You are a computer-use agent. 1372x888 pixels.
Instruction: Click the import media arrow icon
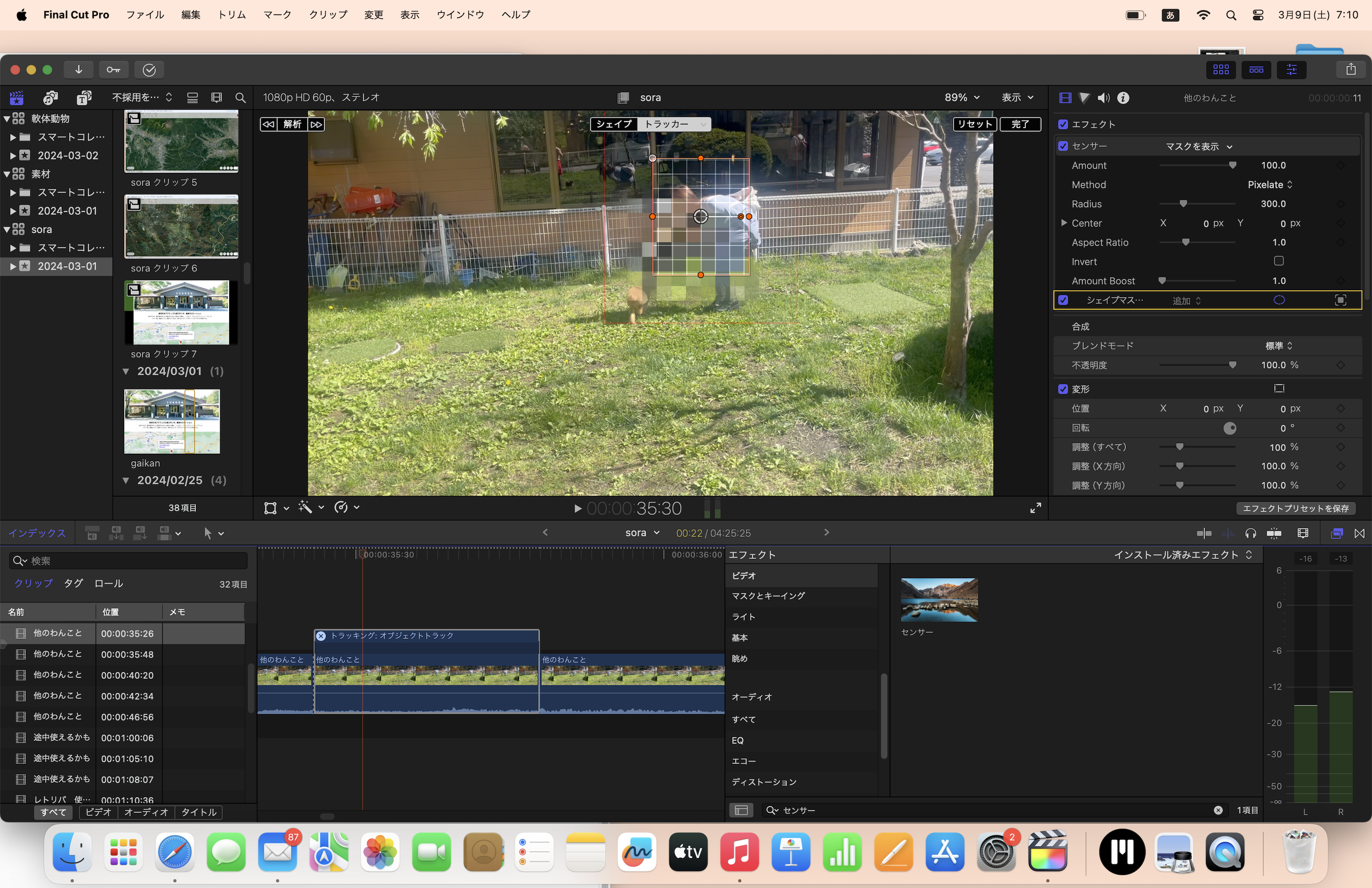(x=78, y=70)
